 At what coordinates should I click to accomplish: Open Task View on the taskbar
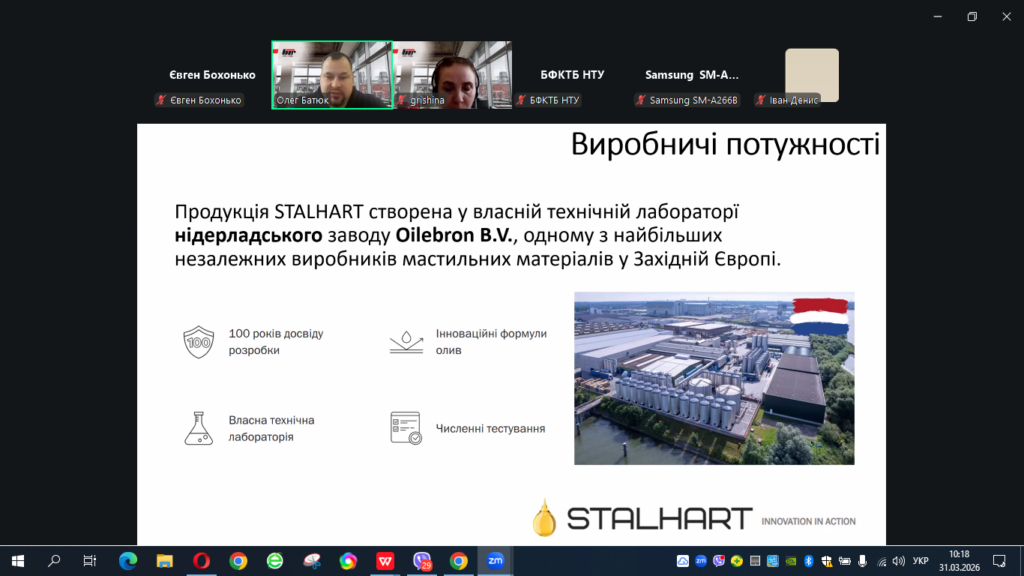pyautogui.click(x=90, y=561)
